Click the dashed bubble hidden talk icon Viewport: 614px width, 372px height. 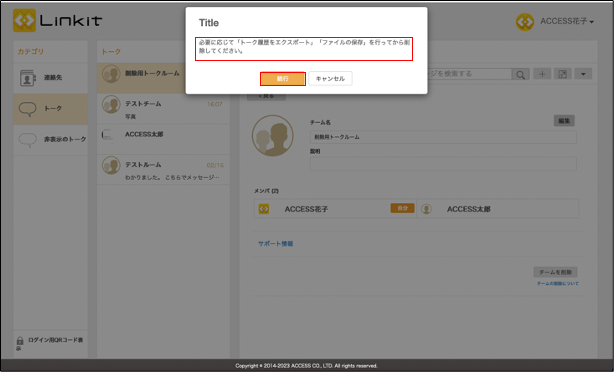pos(27,139)
